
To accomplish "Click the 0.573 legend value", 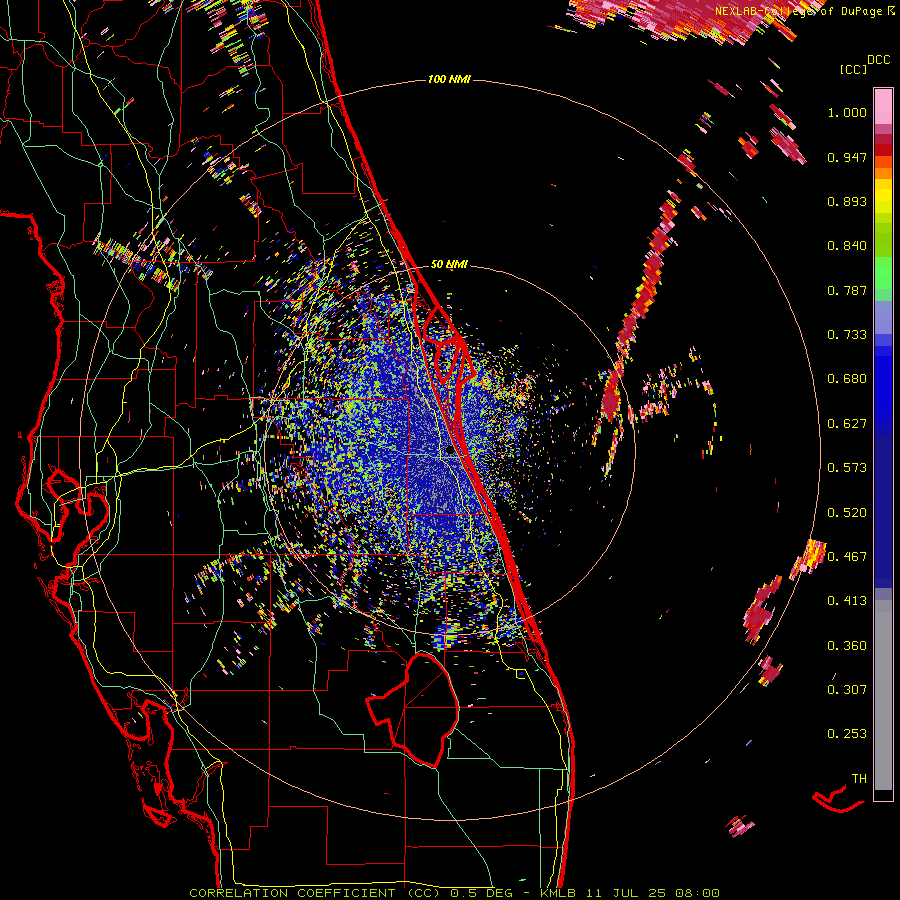I will pos(847,468).
